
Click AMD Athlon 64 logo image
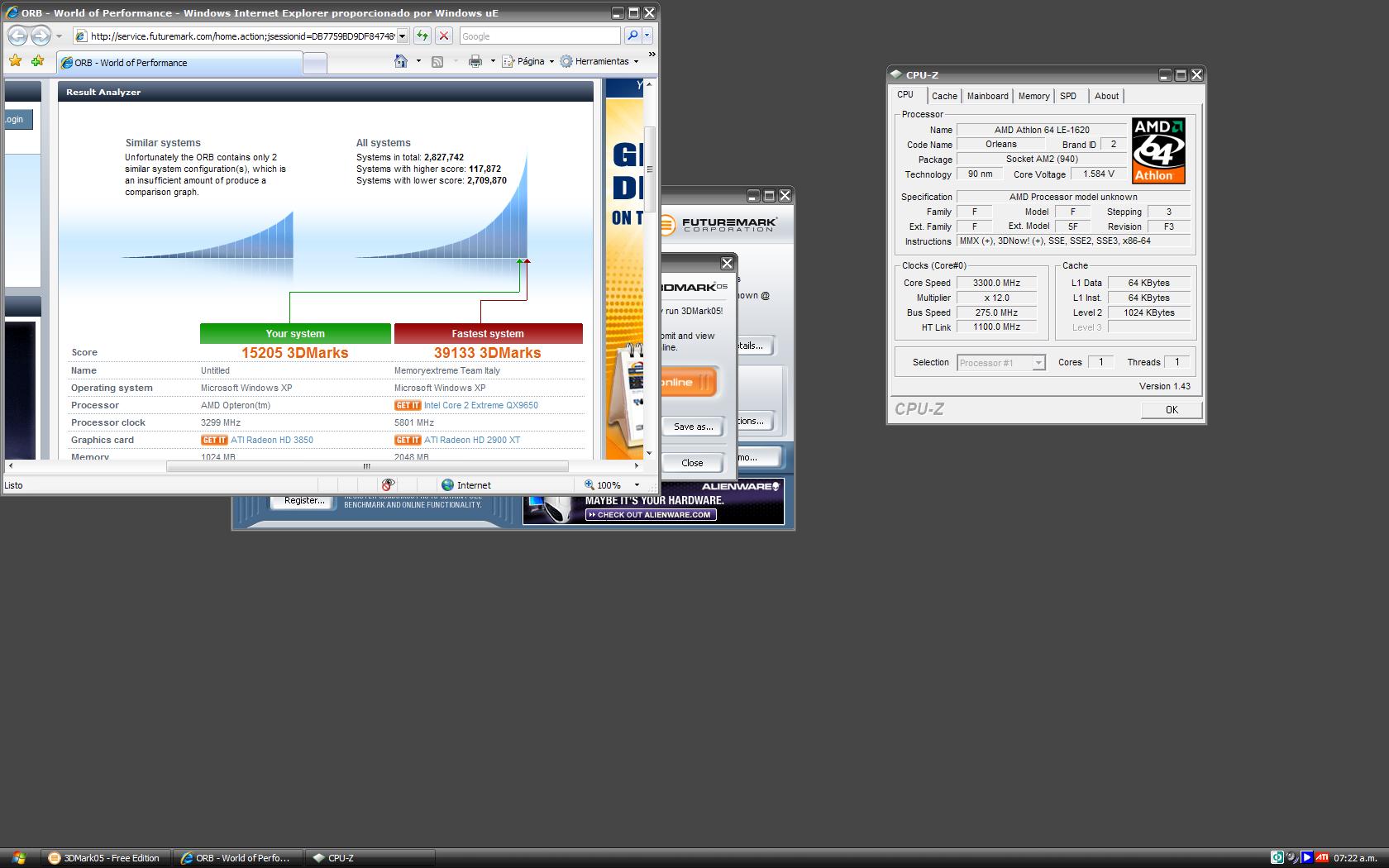(1158, 150)
